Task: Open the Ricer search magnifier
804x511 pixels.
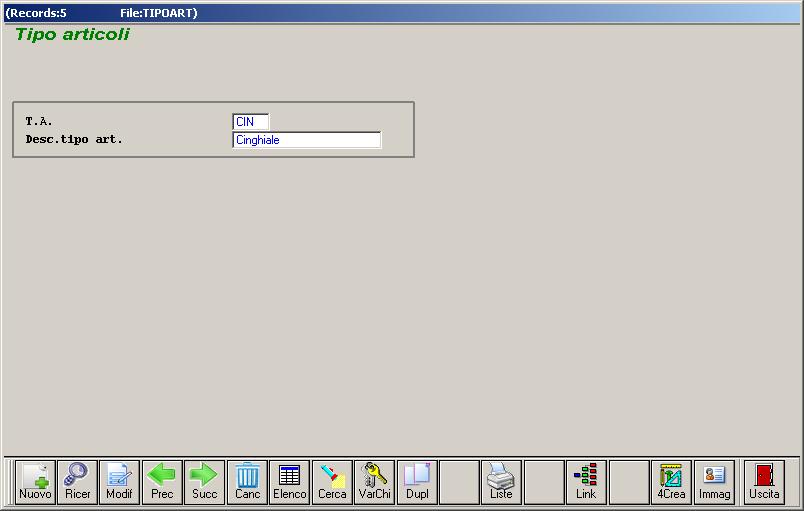Action: coord(77,482)
